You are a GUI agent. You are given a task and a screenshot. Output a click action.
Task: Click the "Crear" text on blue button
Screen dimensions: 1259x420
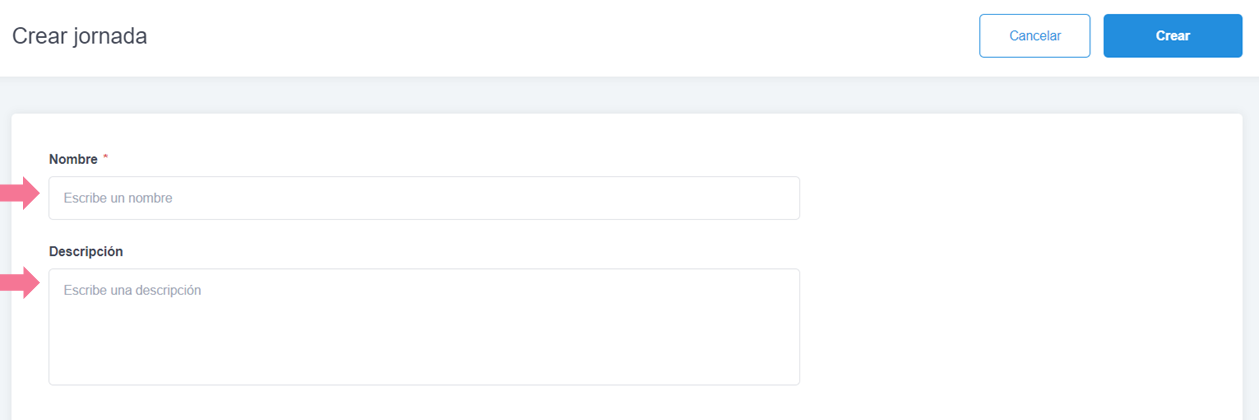click(1173, 36)
